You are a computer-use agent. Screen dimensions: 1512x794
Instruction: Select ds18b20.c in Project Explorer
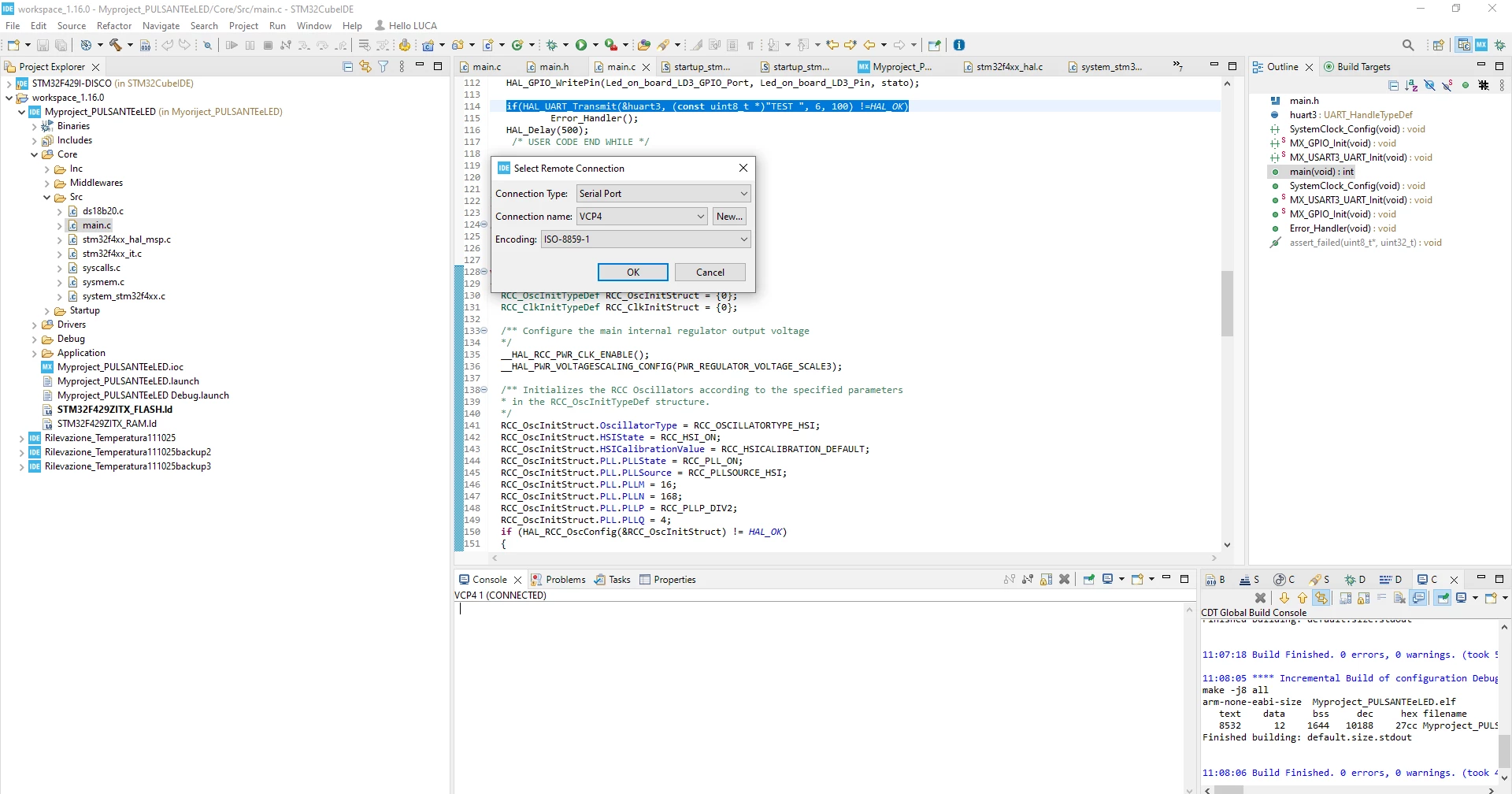click(x=102, y=211)
